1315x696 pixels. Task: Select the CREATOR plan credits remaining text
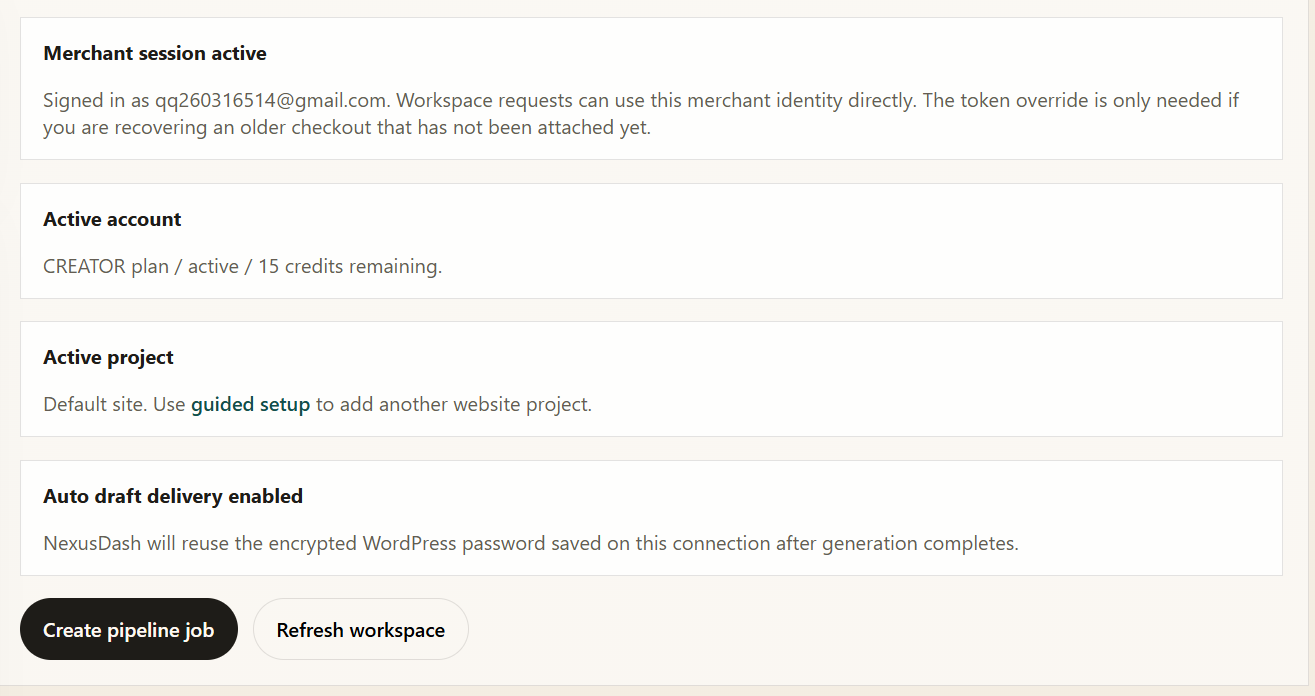click(242, 267)
